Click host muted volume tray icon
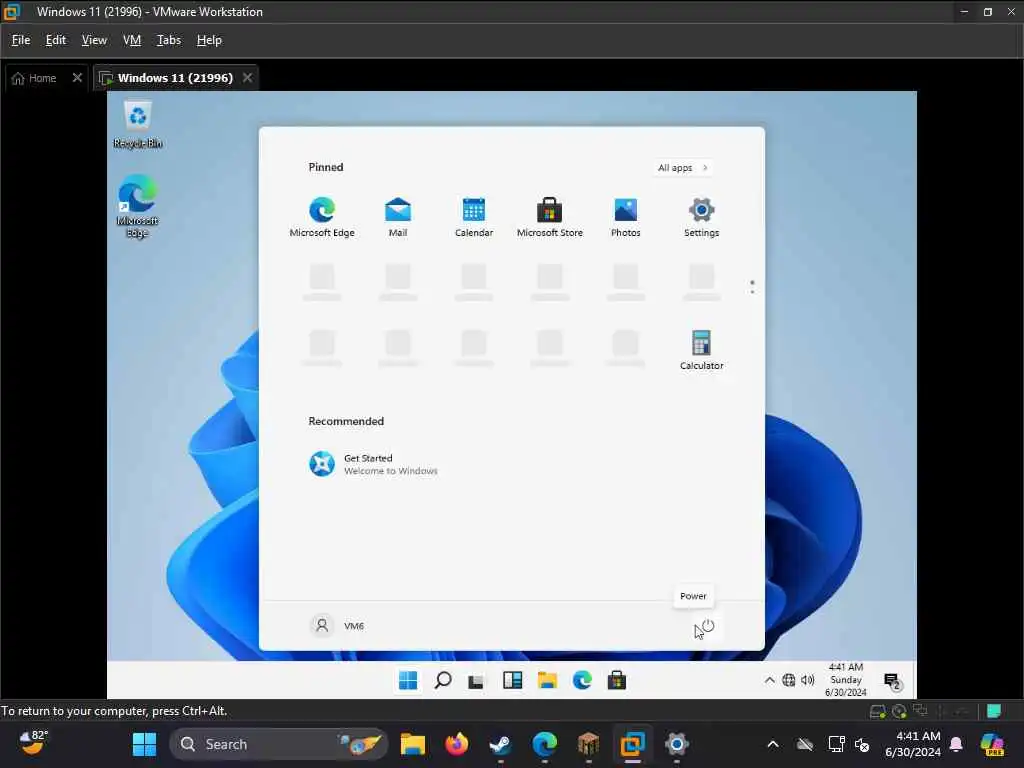The image size is (1024, 768). (861, 744)
